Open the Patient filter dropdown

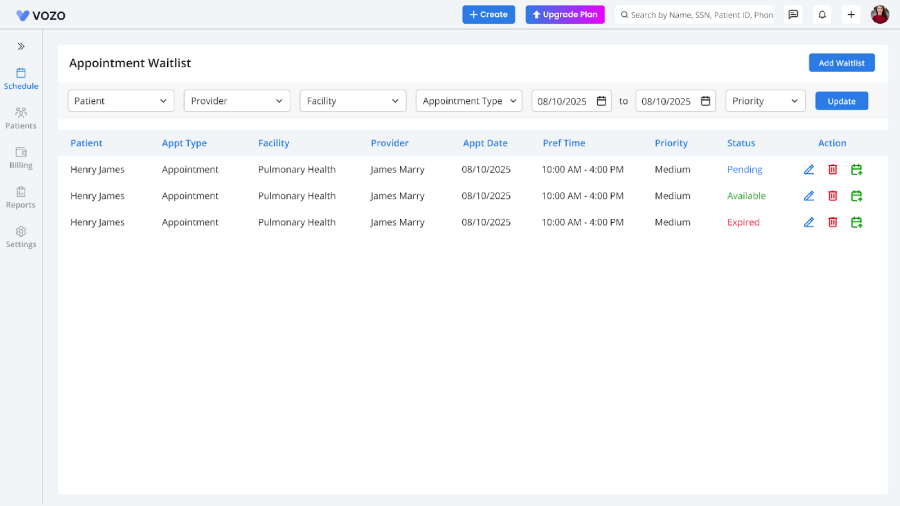click(x=121, y=101)
